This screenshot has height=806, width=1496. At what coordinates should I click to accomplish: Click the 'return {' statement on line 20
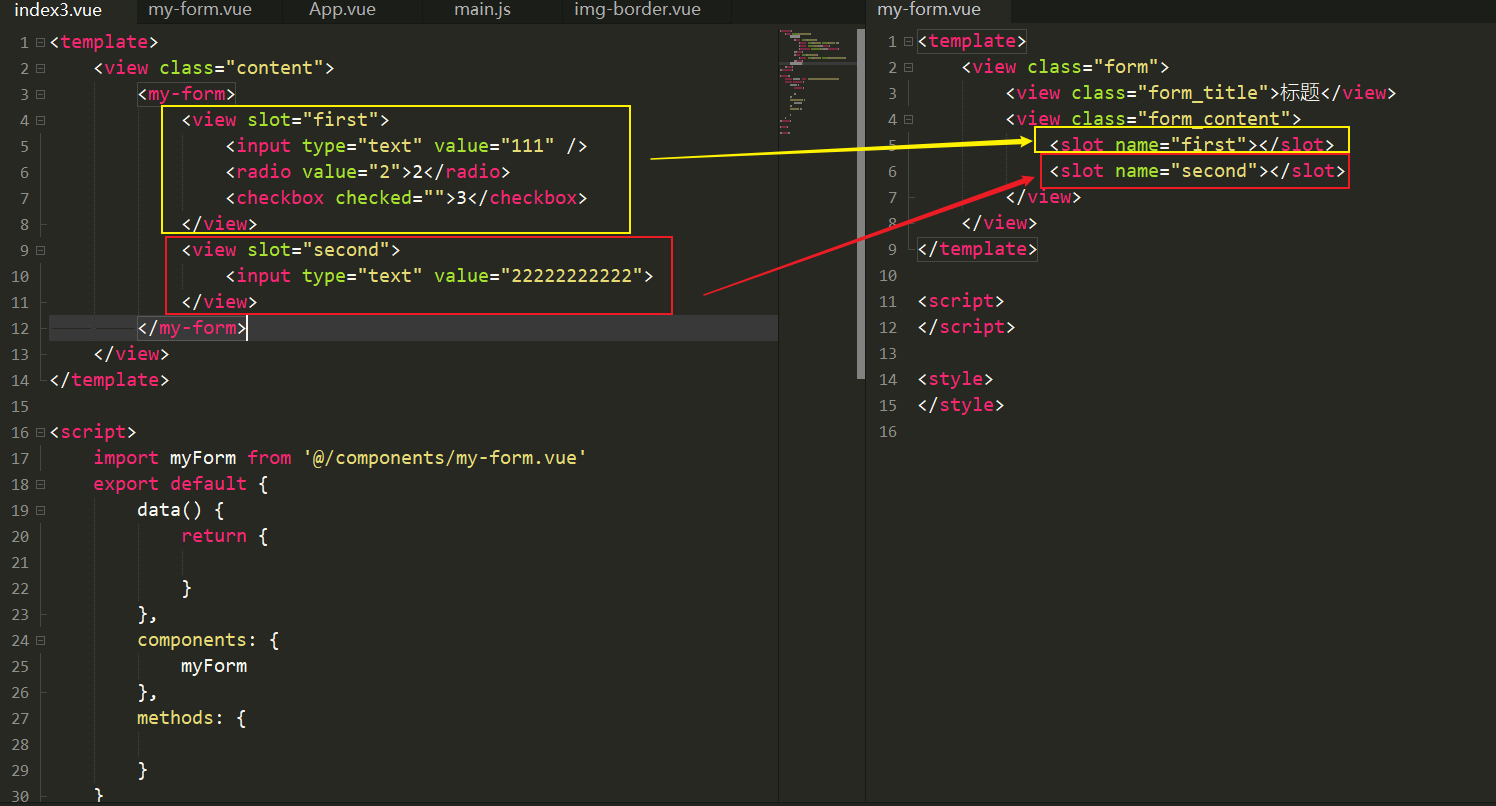225,536
